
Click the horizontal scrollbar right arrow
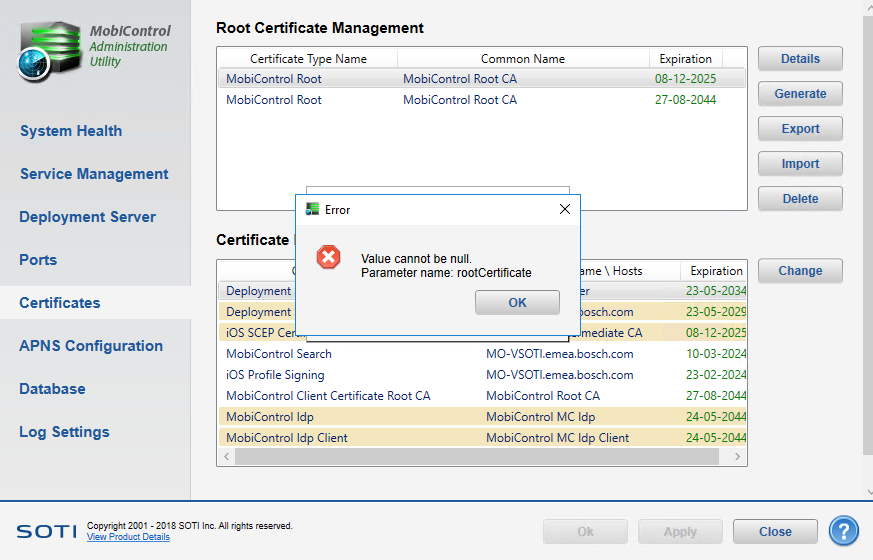pyautogui.click(x=739, y=457)
